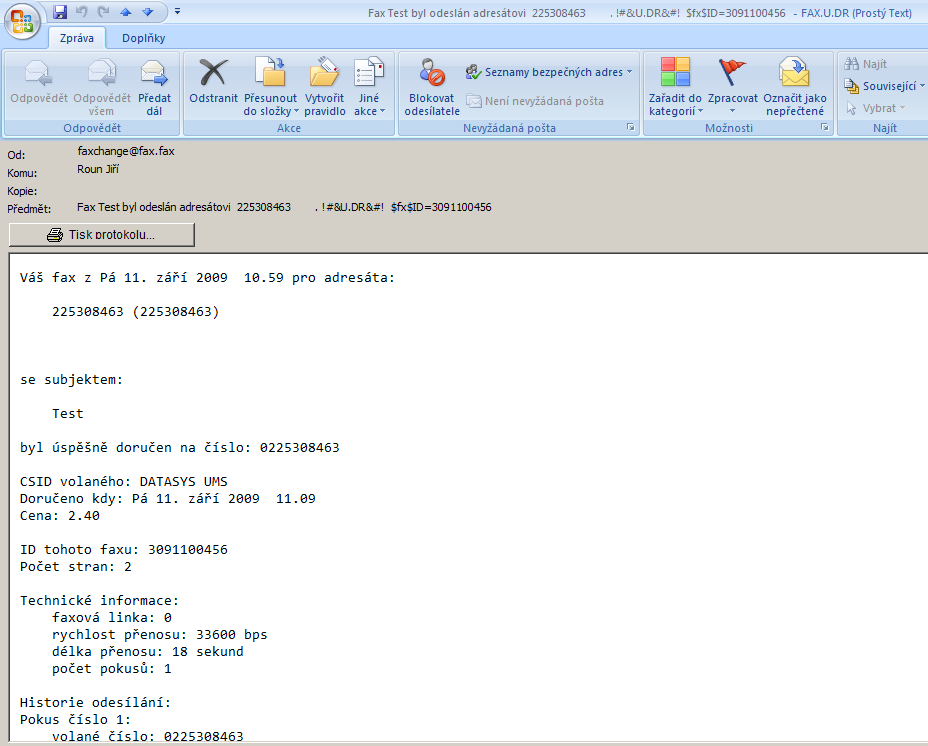
Task: Click text 'ID tohoto faxu: 3091100456'
Action: (x=124, y=549)
